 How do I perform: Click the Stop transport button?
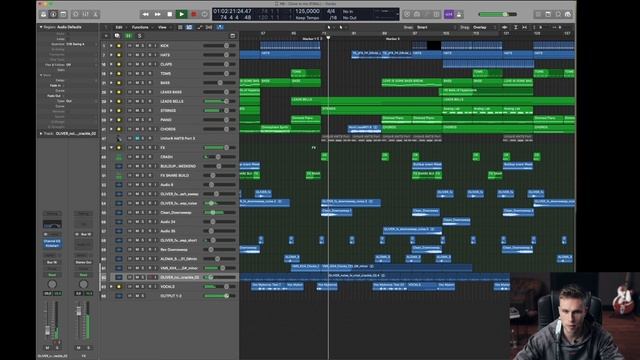170,14
